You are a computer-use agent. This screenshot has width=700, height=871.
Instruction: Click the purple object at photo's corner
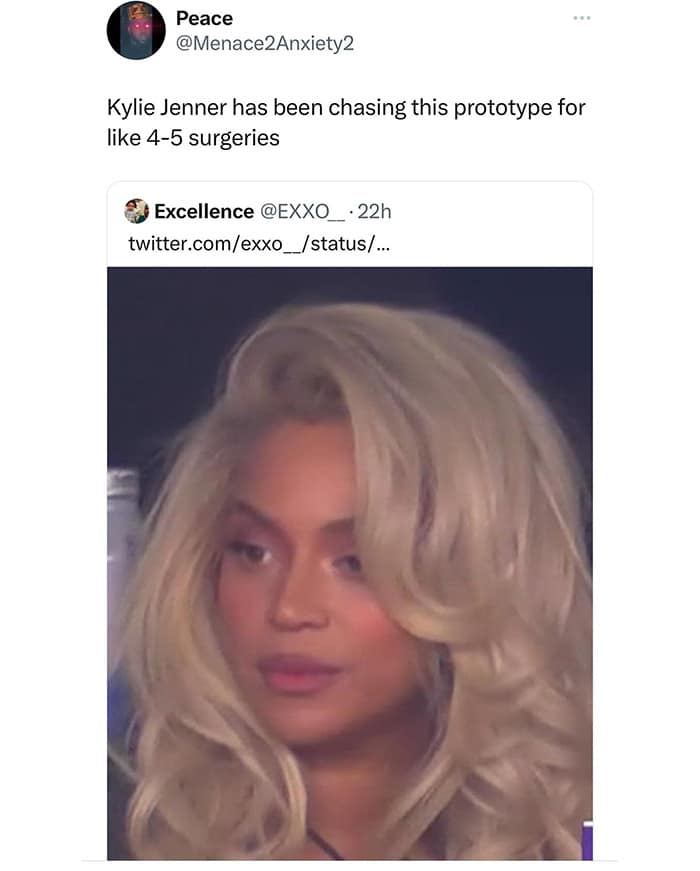(588, 839)
